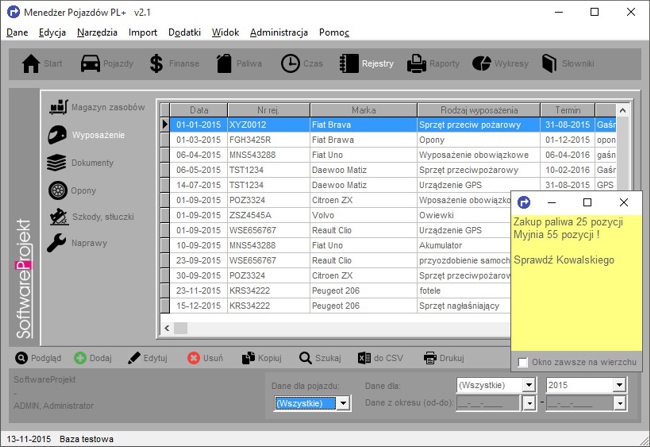The image size is (650, 447).
Task: Click the row selector for 01-01-2015
Action: [x=165, y=125]
